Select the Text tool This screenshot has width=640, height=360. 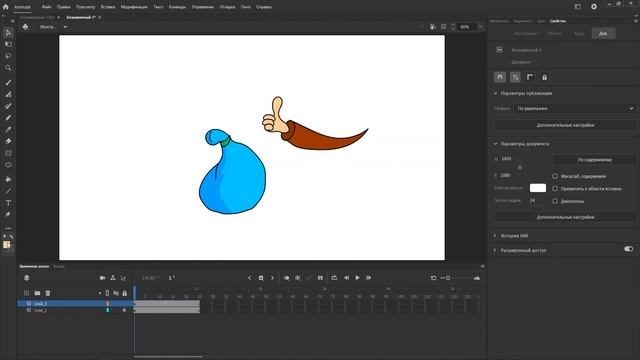[8, 203]
